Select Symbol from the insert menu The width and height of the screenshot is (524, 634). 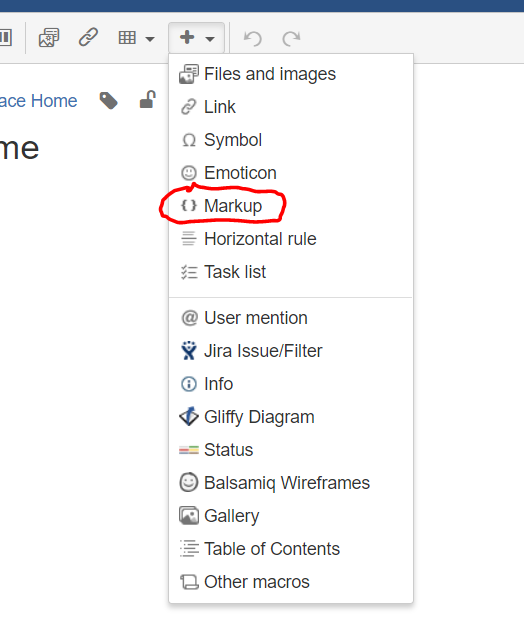point(291,140)
